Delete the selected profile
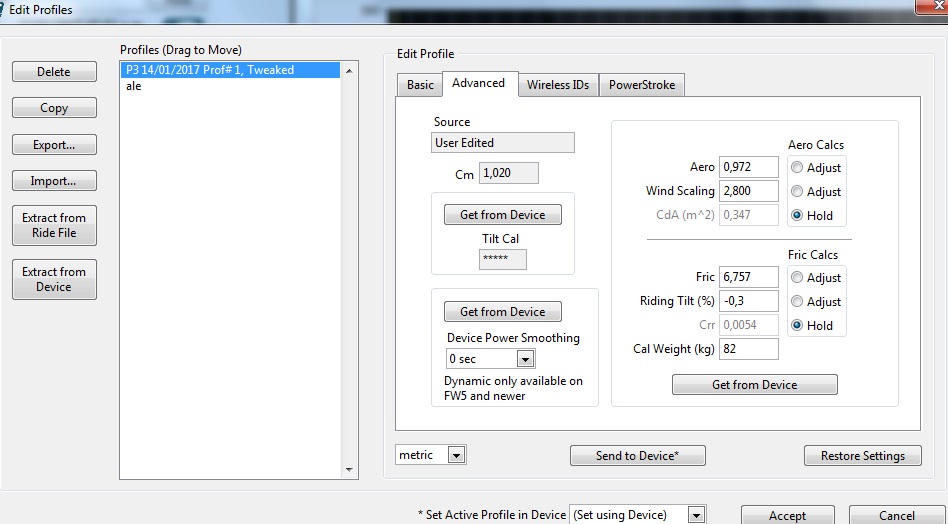Image resolution: width=948 pixels, height=524 pixels. click(54, 72)
